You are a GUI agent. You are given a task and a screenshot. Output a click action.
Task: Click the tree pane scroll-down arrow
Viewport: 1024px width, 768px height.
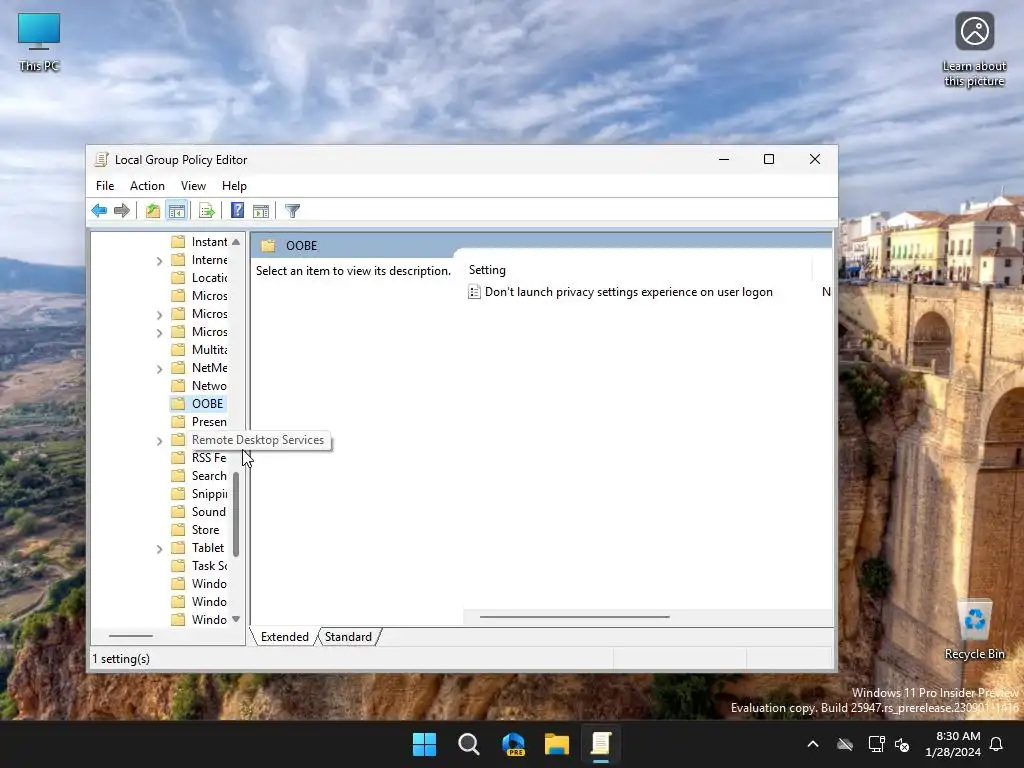[x=236, y=619]
